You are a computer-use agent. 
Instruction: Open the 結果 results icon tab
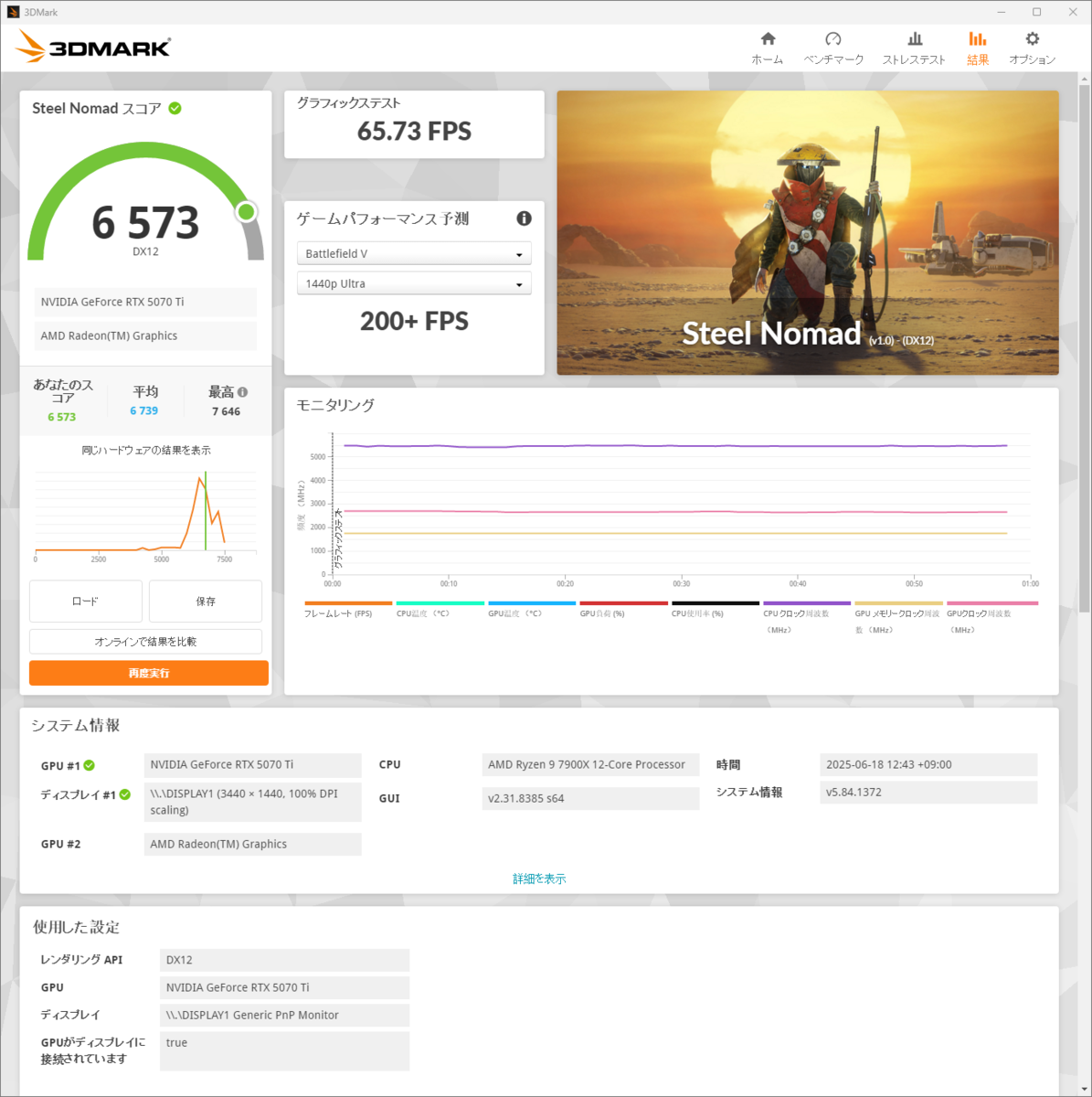pos(978,48)
